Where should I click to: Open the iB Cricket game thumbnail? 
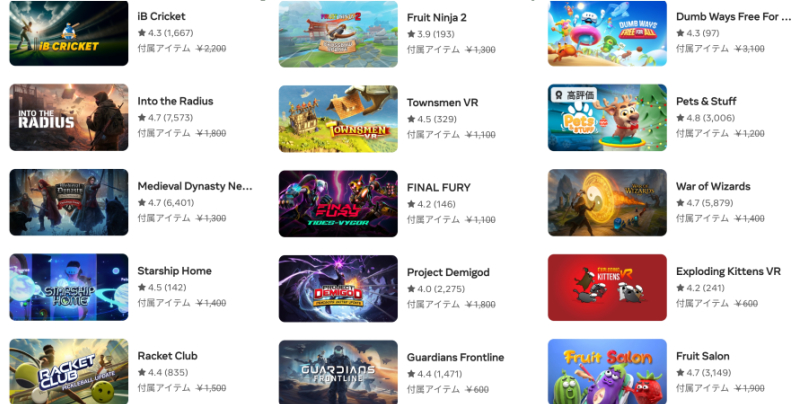coord(69,33)
